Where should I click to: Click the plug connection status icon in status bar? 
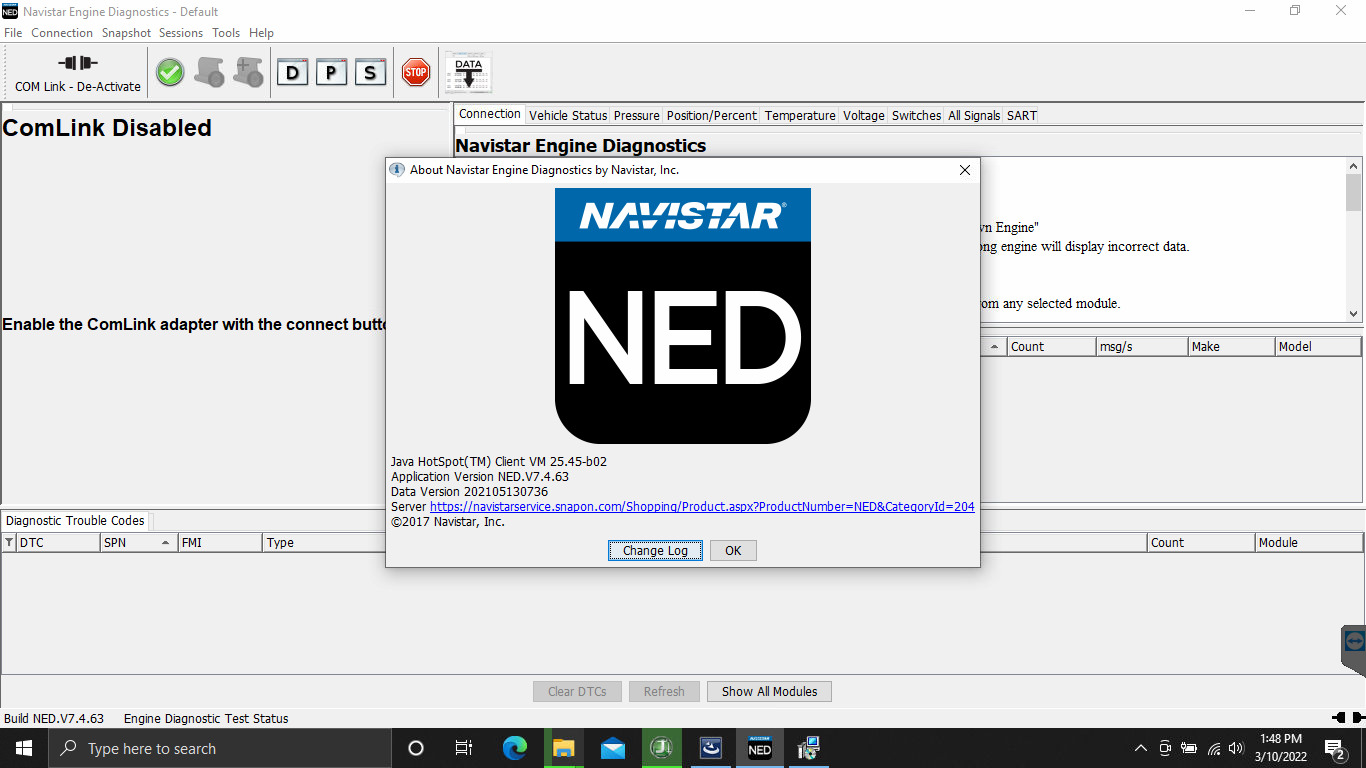1347,718
